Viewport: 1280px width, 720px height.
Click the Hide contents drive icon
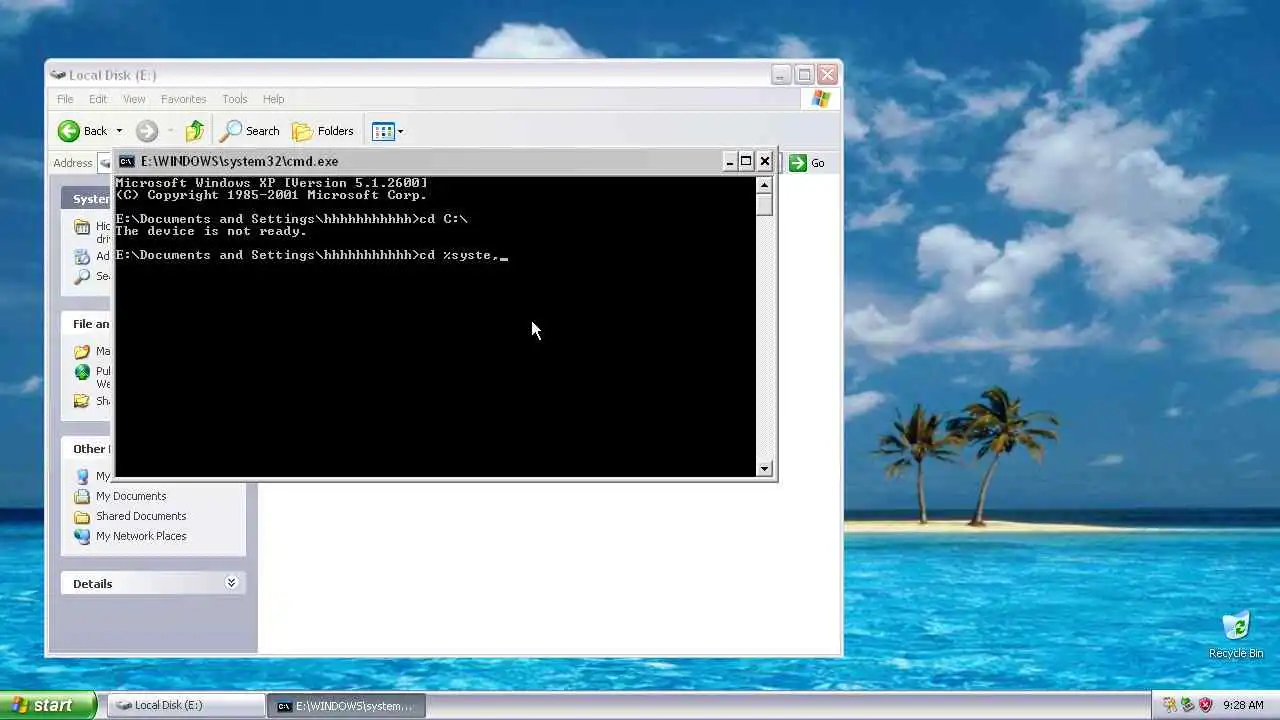click(82, 228)
